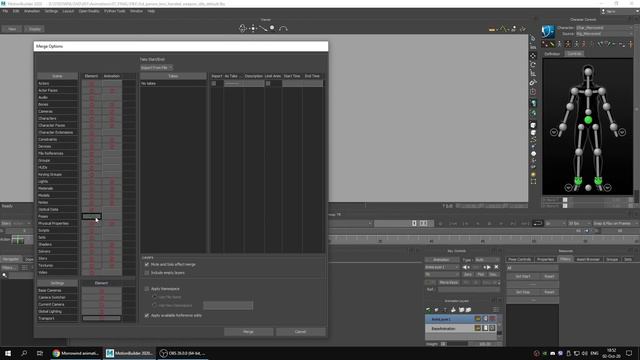Click the white circle icon in Viewer toolbar
This screenshot has width=640, height=360.
(272, 28)
